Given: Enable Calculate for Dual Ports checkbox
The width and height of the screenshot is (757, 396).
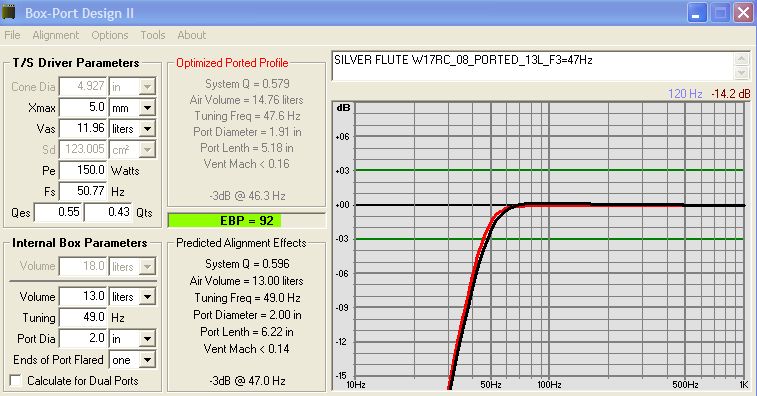Looking at the screenshot, I should [x=15, y=381].
